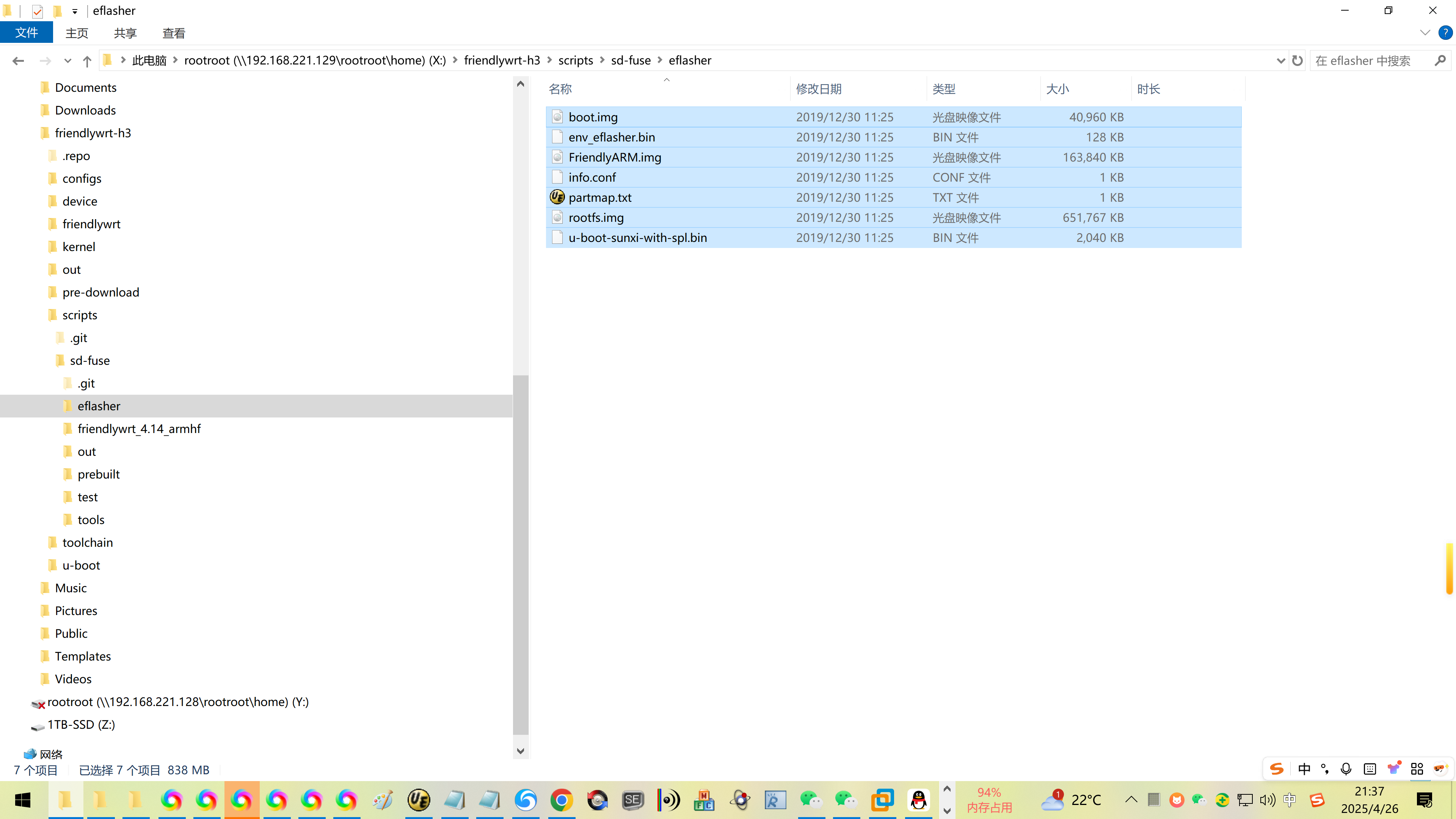This screenshot has height=819, width=1456.
Task: Click the partmap.txt UltraEdit file icon
Action: pos(557,197)
